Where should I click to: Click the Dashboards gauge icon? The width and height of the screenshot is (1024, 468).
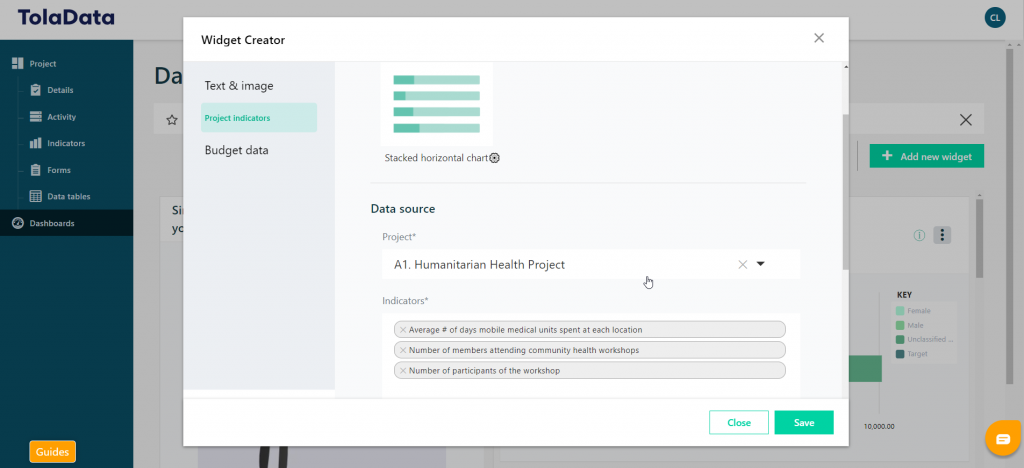pyautogui.click(x=18, y=223)
